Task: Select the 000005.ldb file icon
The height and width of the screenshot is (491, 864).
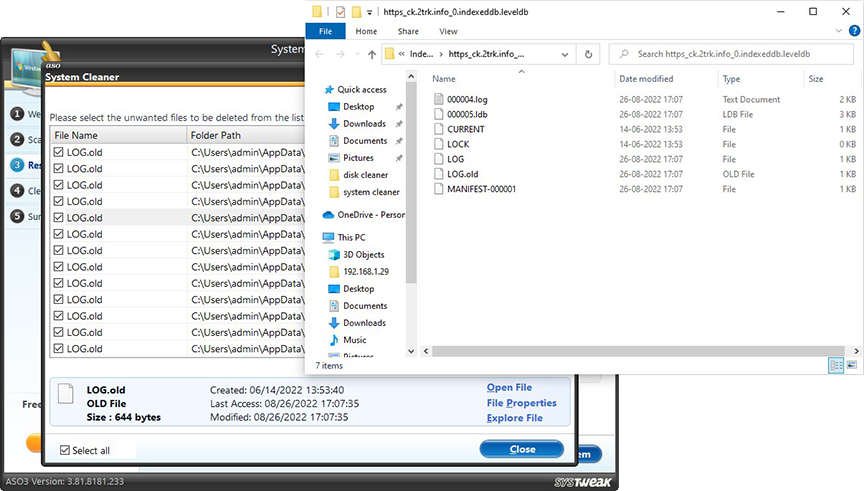Action: pyautogui.click(x=439, y=114)
